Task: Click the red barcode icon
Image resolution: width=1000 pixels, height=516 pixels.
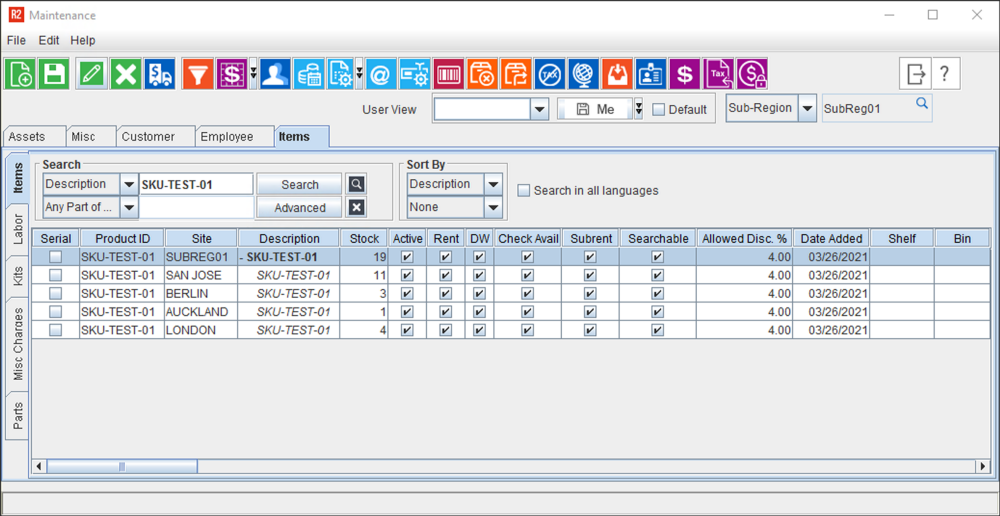Action: (449, 74)
